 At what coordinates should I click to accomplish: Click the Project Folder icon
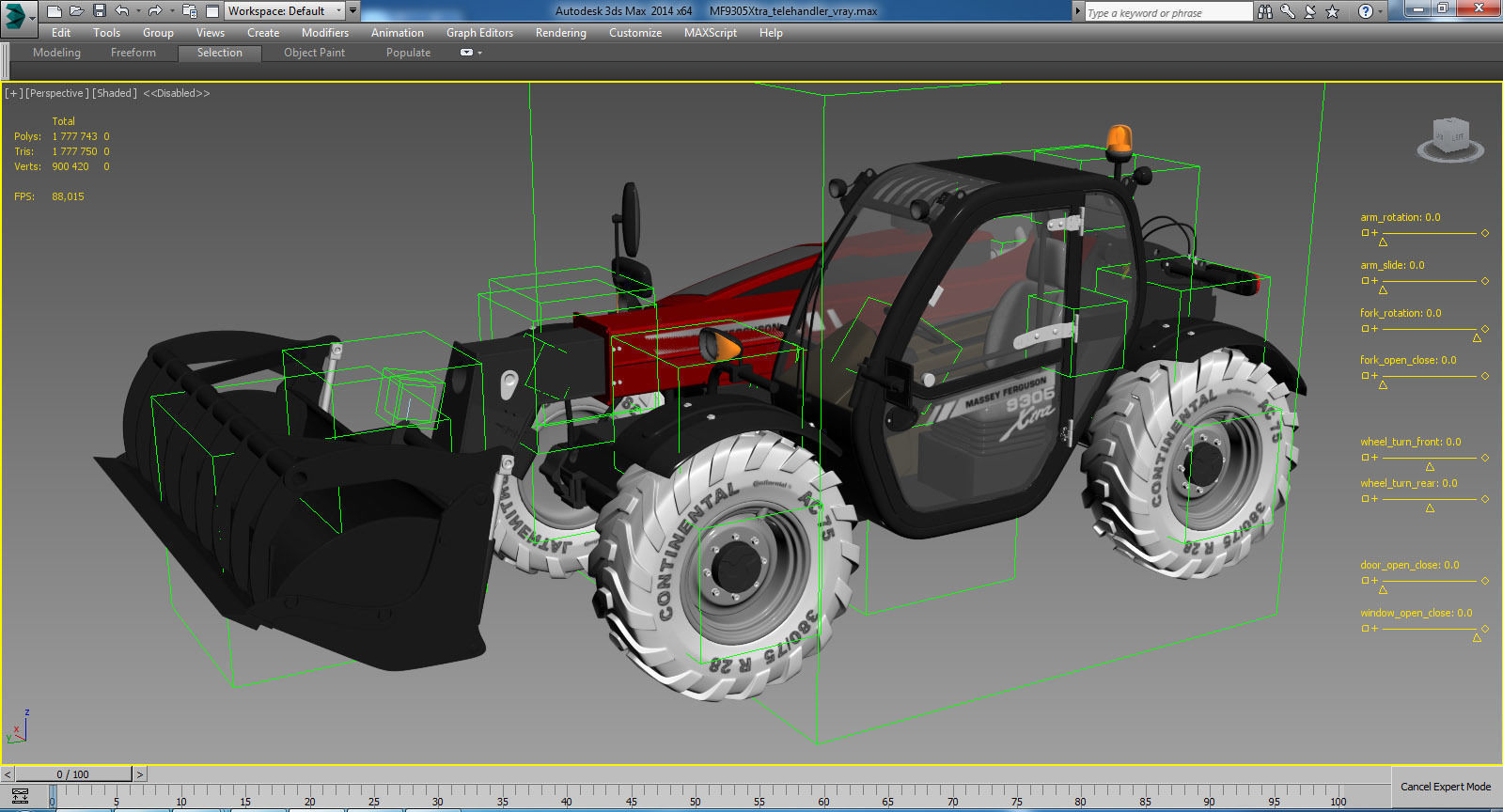click(189, 11)
